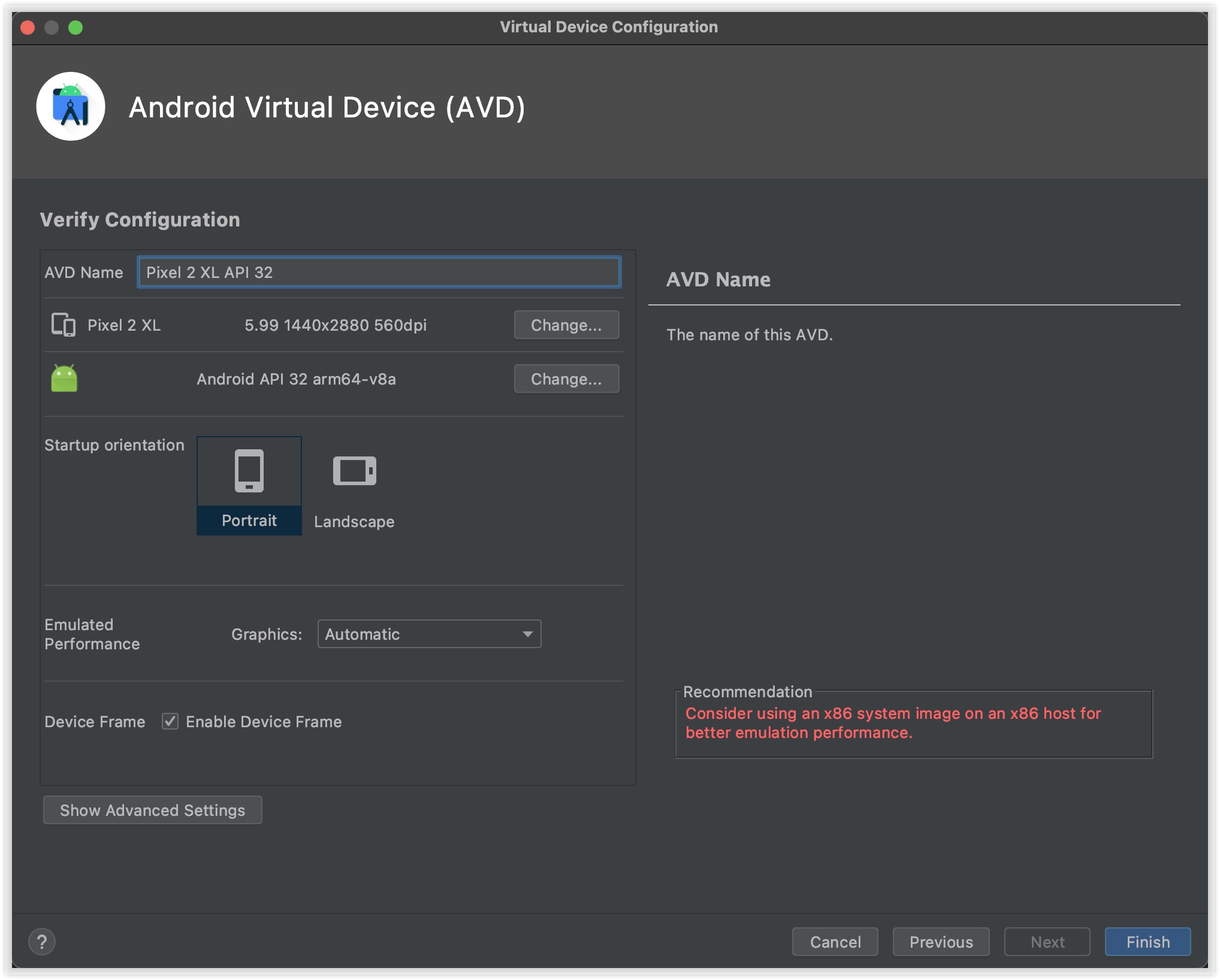This screenshot has width=1220, height=980.
Task: Click the Graphics dropdown arrow
Action: point(527,634)
